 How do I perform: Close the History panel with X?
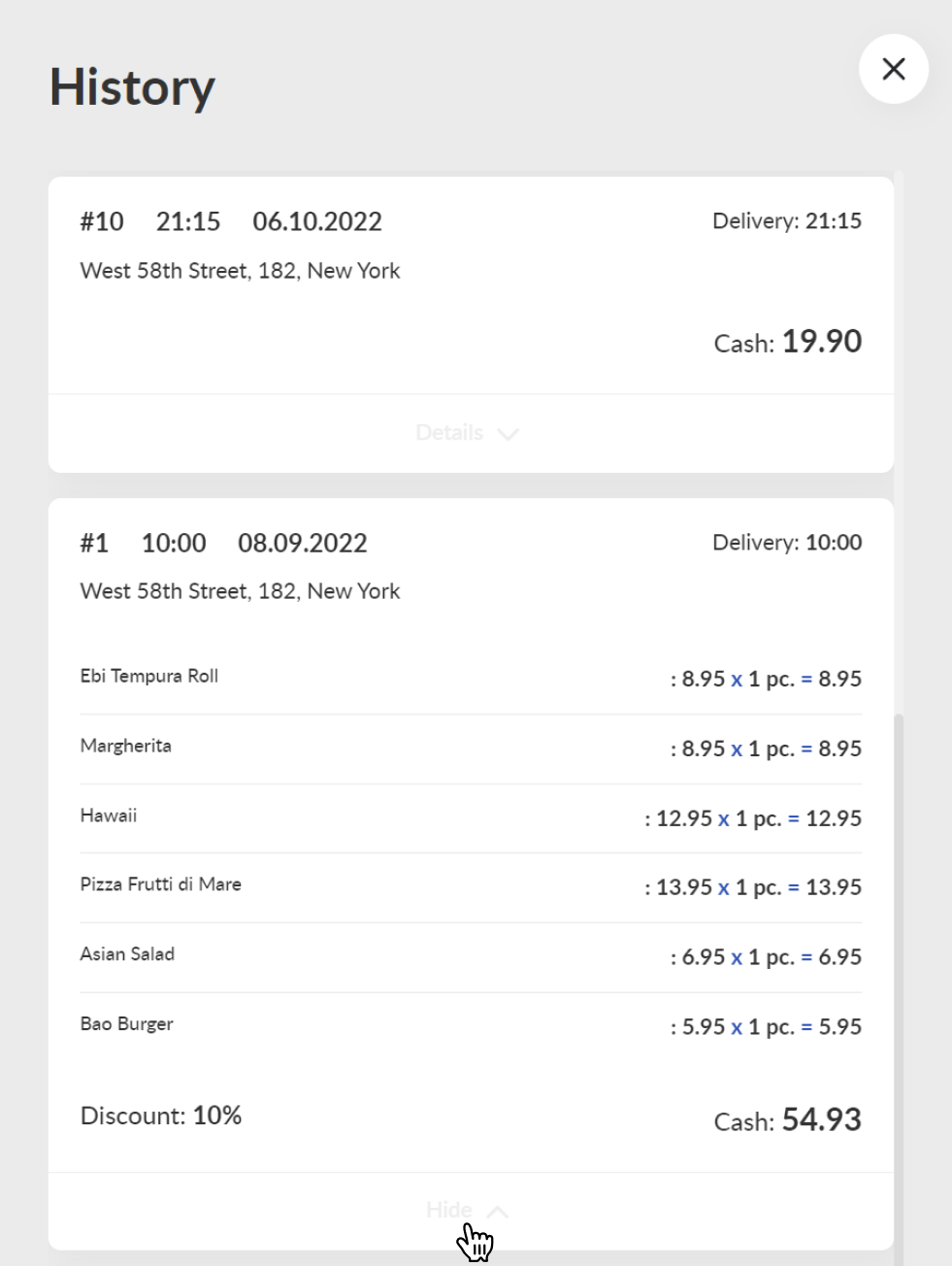click(894, 69)
